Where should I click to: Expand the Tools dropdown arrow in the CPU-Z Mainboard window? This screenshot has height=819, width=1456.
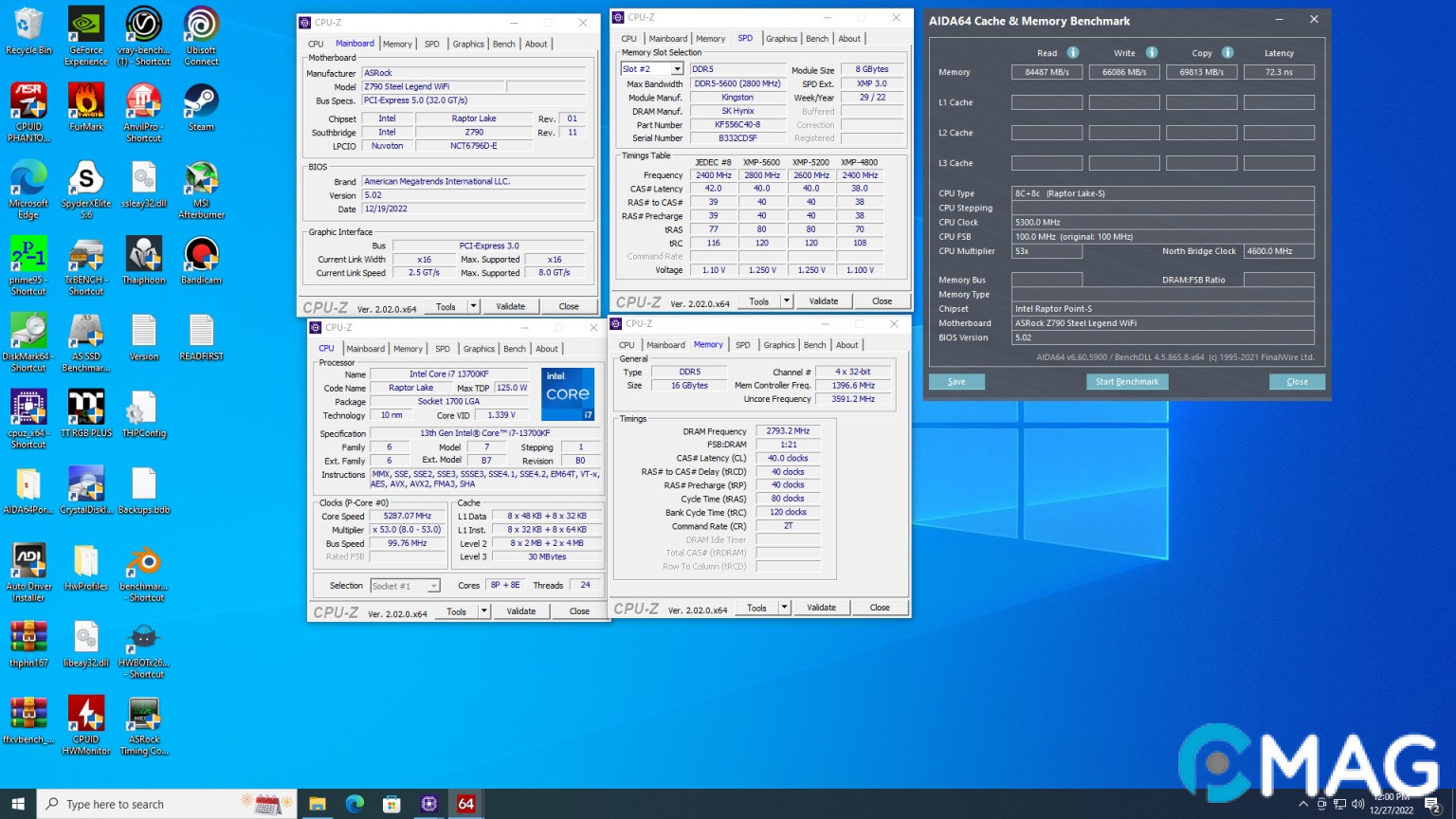coord(473,306)
